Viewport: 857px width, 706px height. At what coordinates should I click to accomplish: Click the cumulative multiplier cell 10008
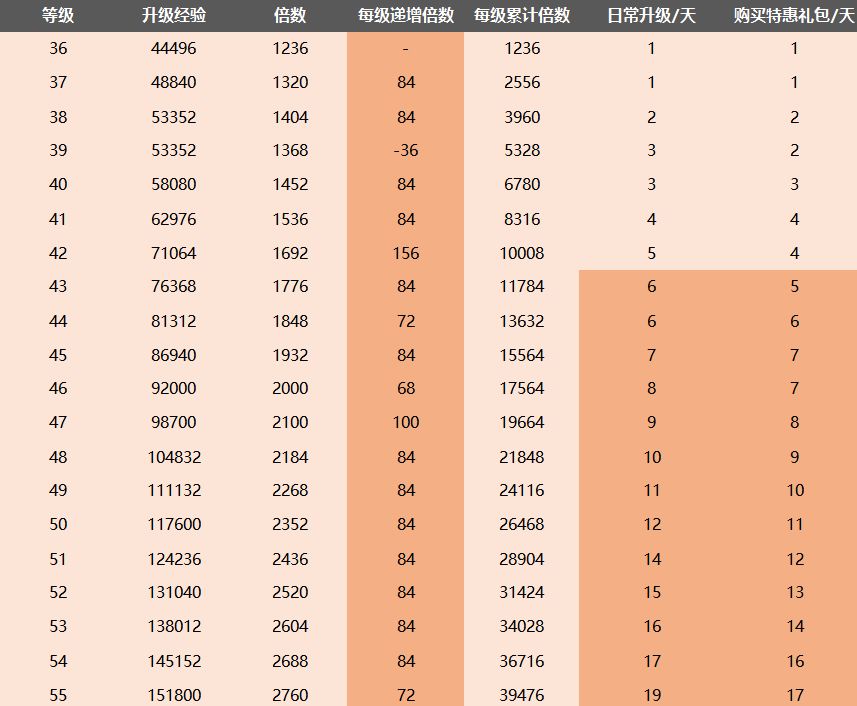click(522, 253)
